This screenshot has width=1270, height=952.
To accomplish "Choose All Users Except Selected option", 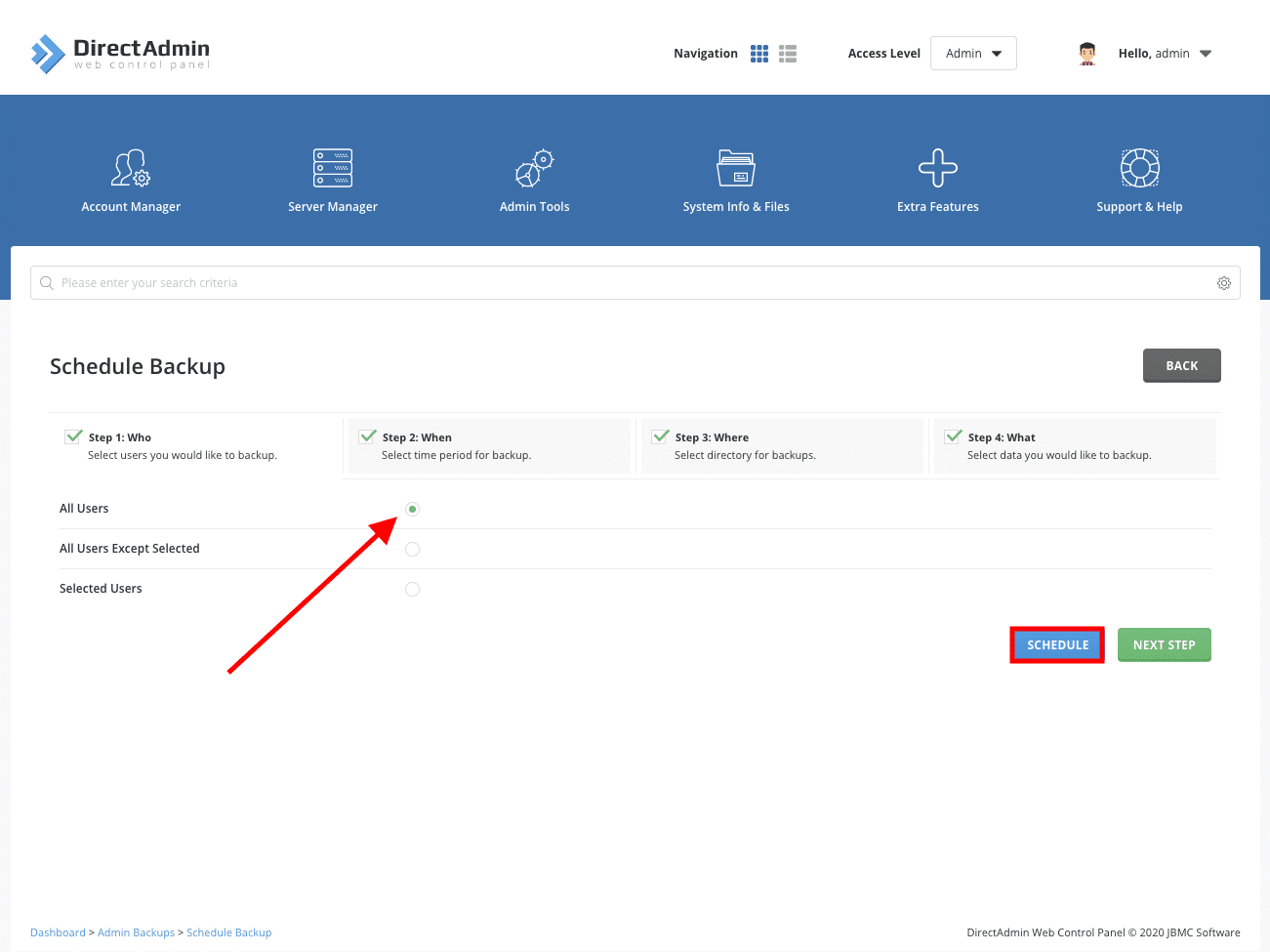I will 412,550.
